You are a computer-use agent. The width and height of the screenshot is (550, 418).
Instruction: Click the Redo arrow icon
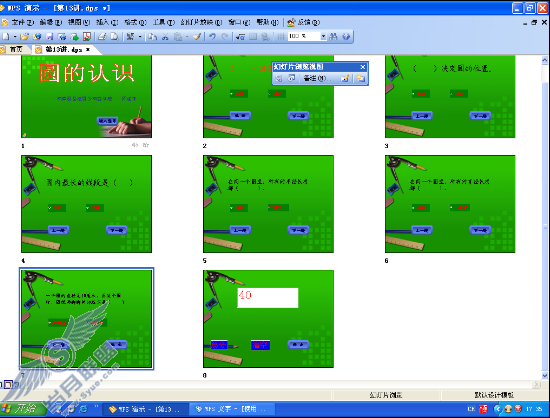pos(224,36)
